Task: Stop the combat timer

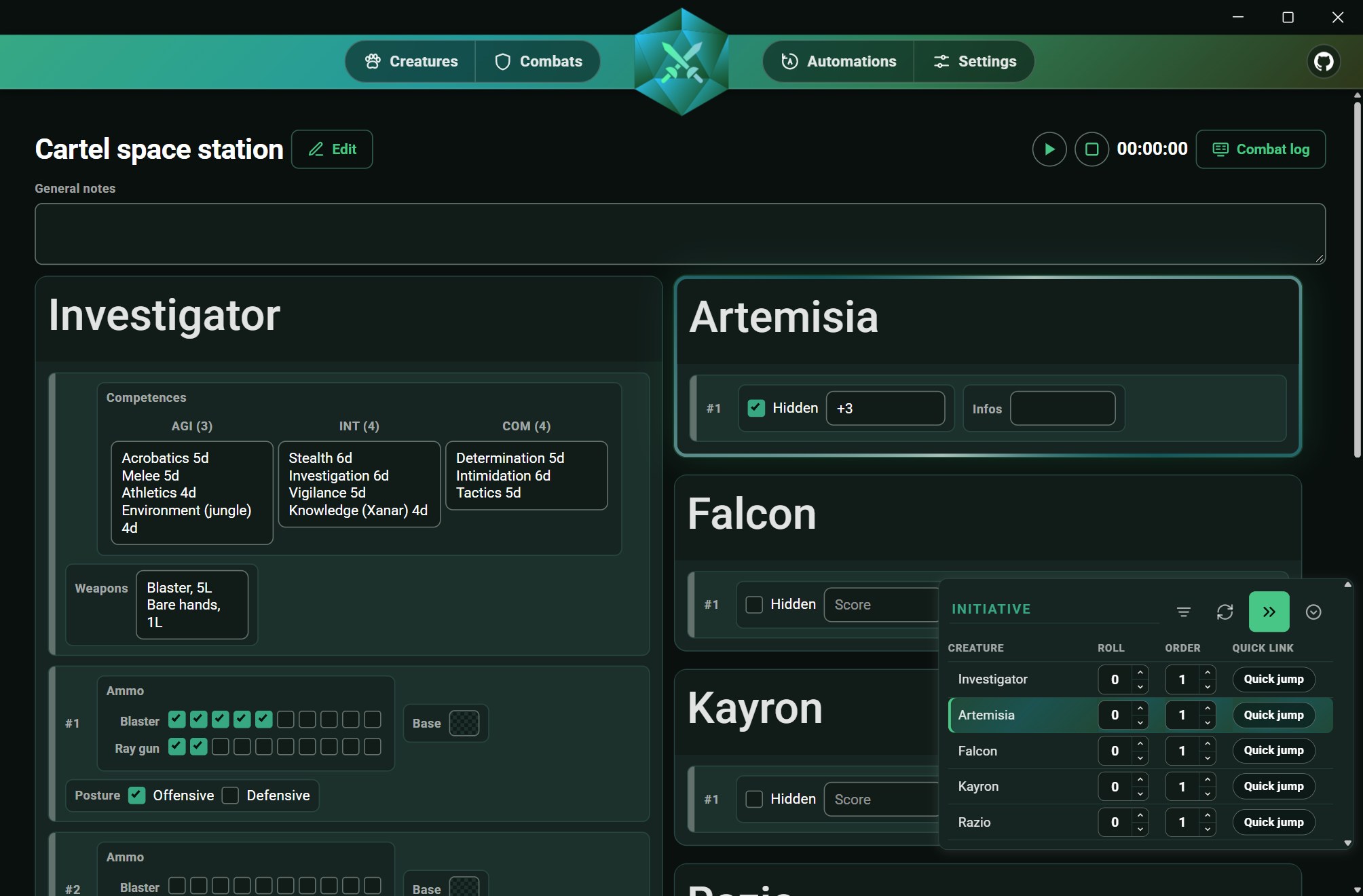Action: coord(1091,149)
